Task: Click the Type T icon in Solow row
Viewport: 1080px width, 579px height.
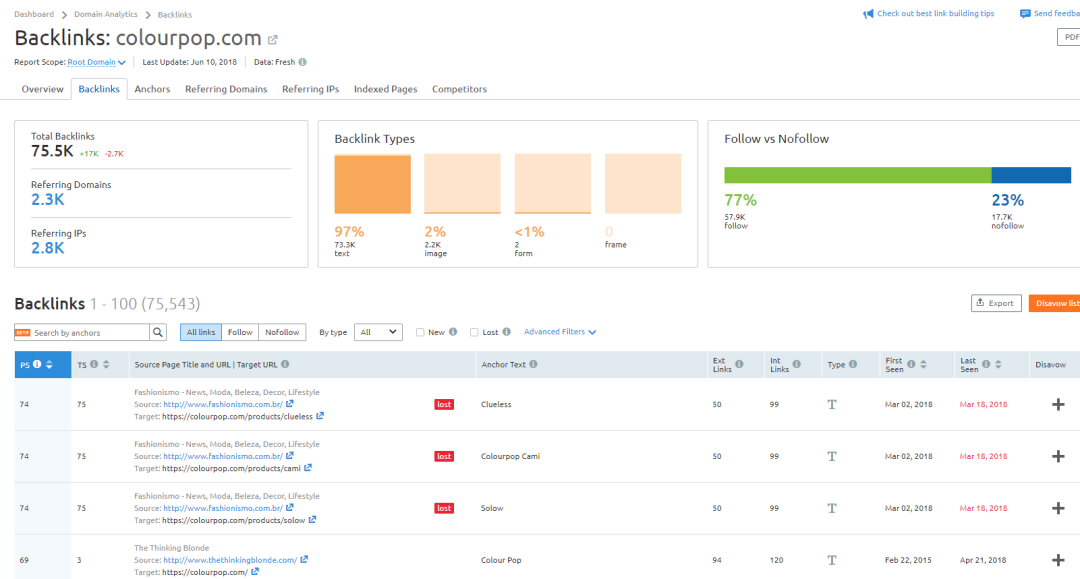Action: (x=832, y=508)
